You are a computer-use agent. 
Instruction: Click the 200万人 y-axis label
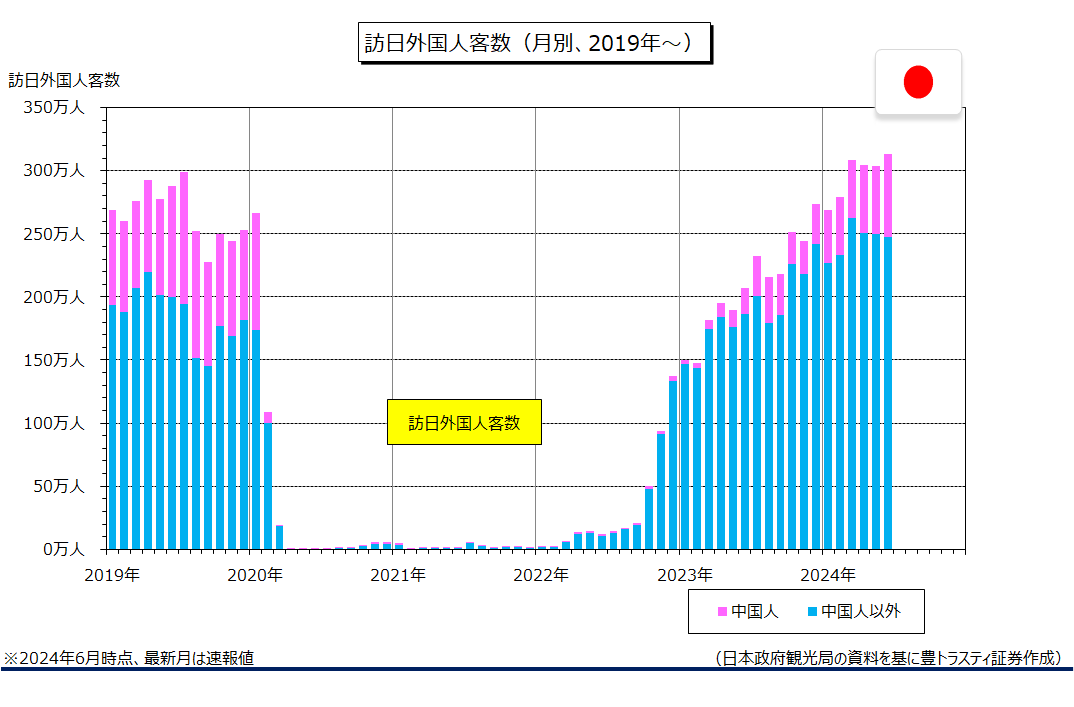54,297
